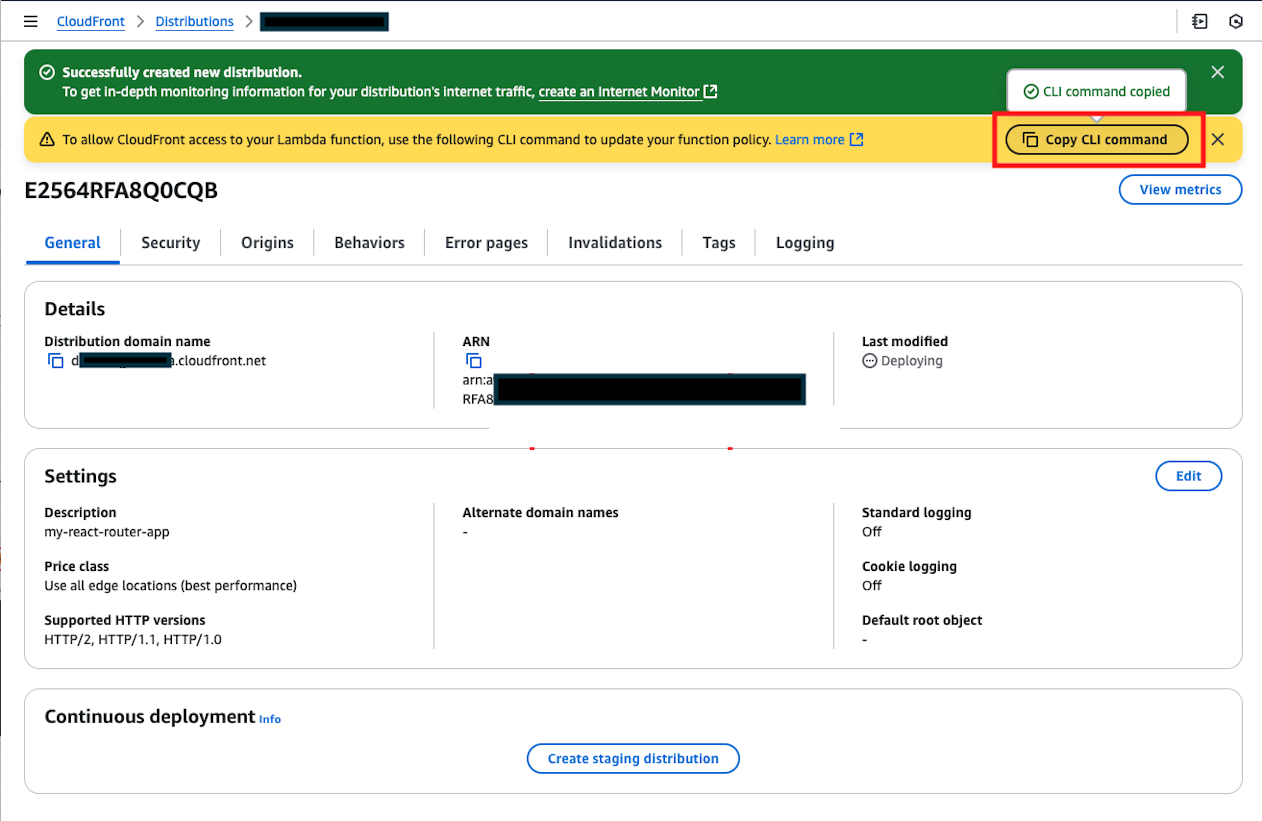Click the 'Standard logging' label
The image size is (1262, 821).
pos(916,513)
